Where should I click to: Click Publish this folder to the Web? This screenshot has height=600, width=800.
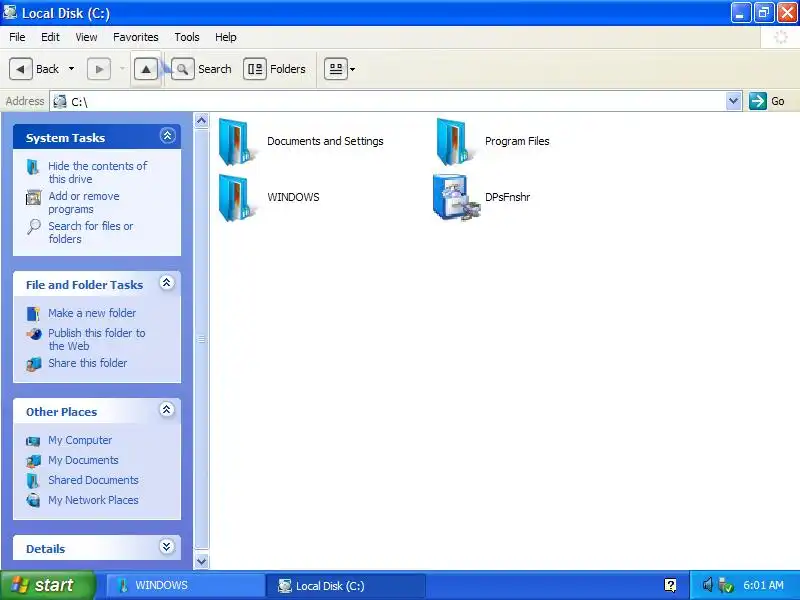(96, 339)
